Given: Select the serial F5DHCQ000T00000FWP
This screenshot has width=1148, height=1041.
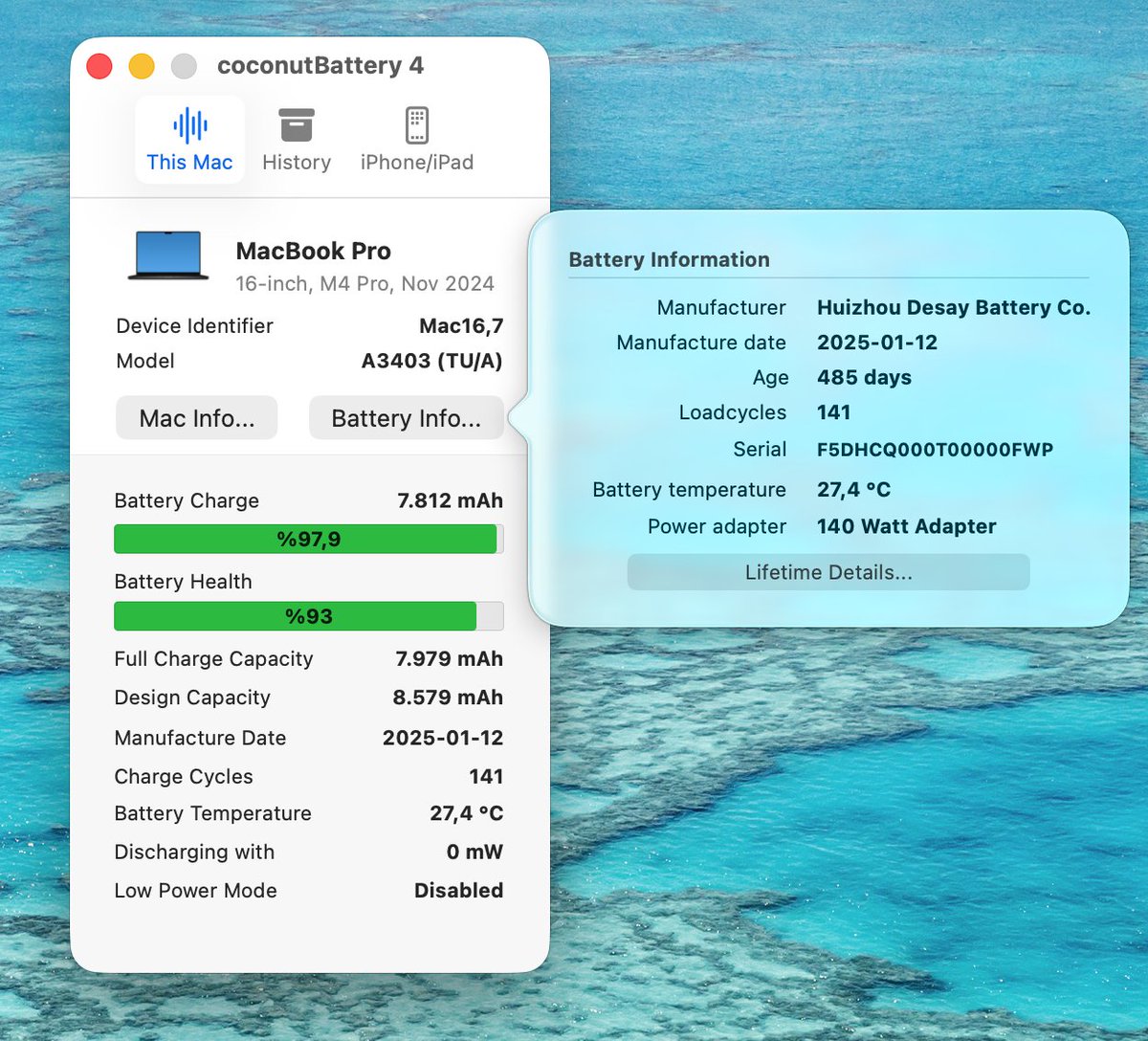Looking at the screenshot, I should point(935,450).
